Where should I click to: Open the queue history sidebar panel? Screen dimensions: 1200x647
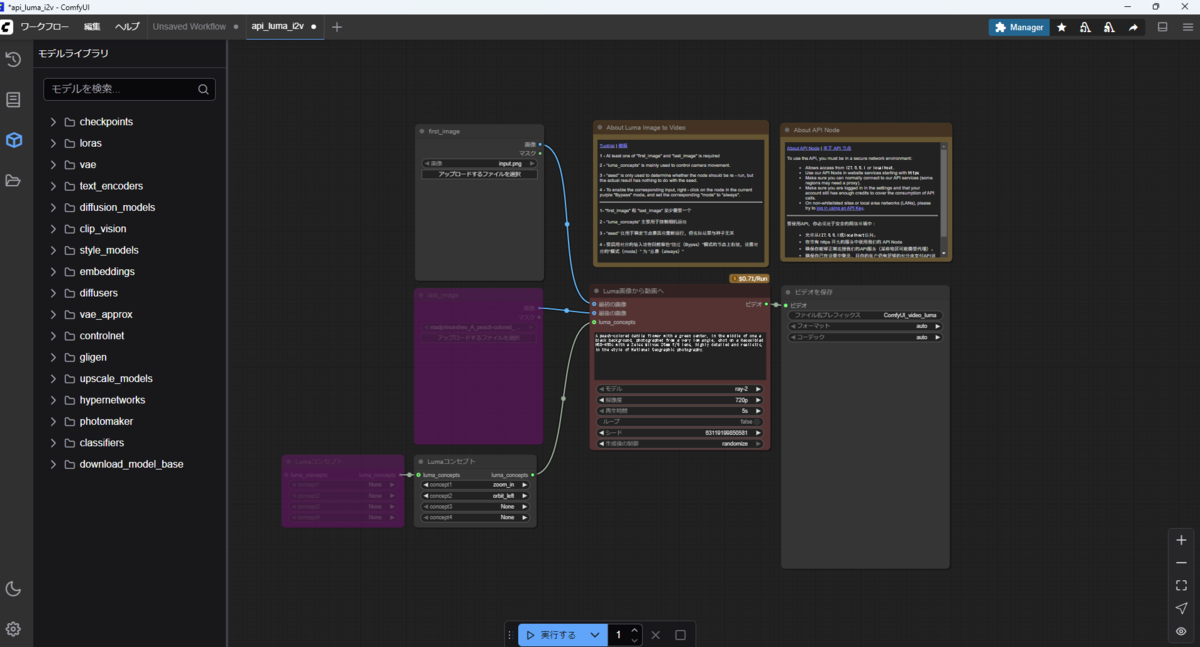click(x=13, y=59)
